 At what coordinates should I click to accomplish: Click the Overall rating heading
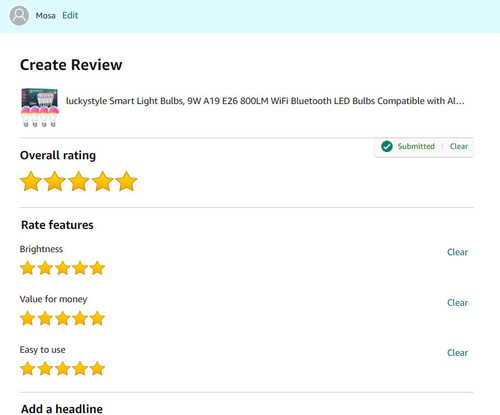58,155
